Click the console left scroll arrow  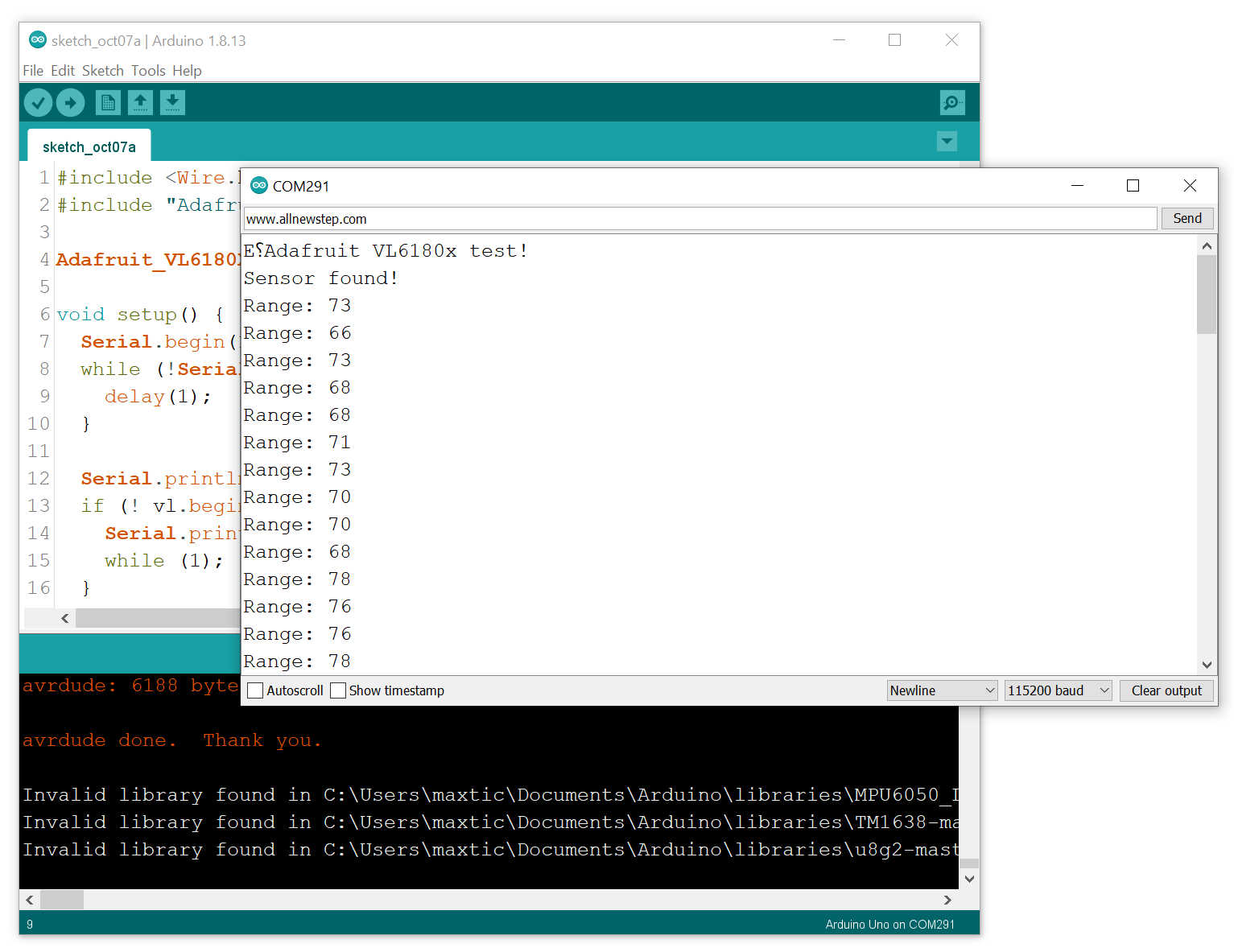point(30,900)
